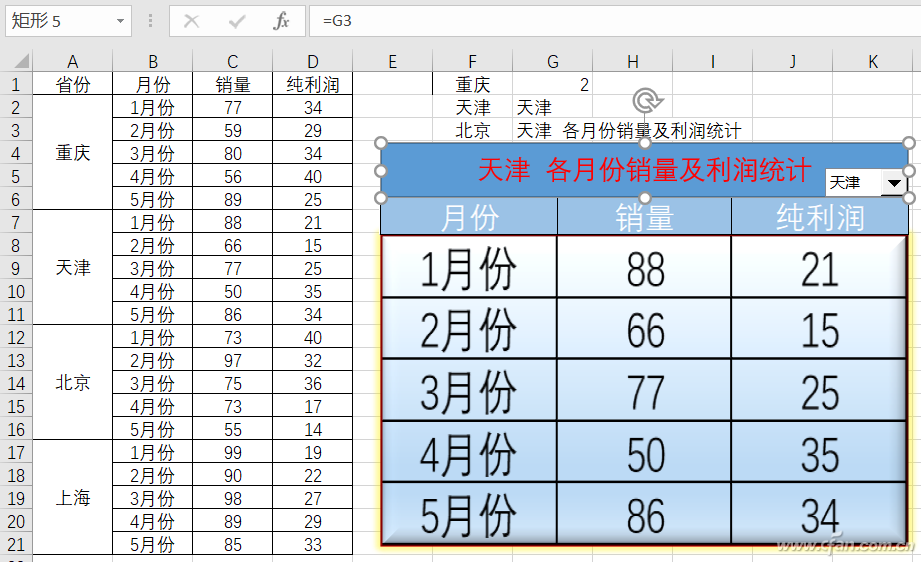The height and width of the screenshot is (562, 921).
Task: Select column D header
Action: (312, 61)
